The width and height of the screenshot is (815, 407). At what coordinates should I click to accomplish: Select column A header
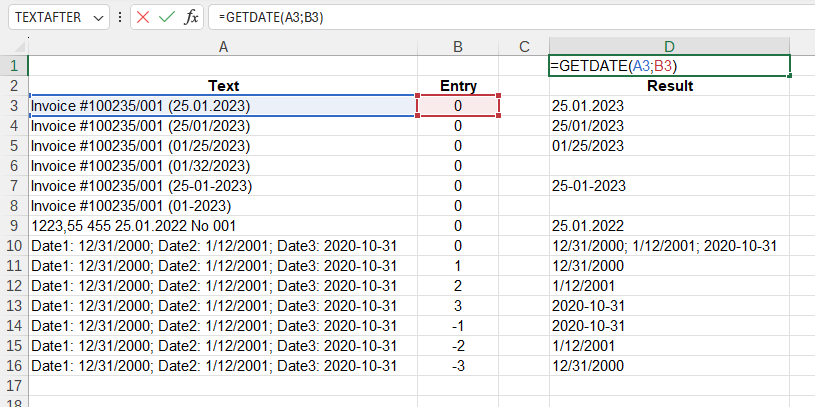tap(223, 47)
